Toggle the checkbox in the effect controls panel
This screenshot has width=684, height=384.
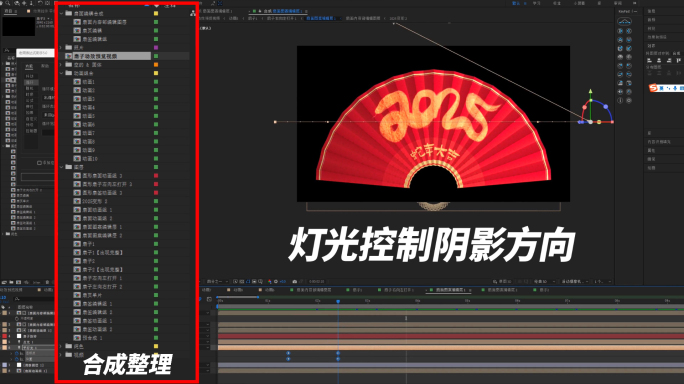coord(39,163)
